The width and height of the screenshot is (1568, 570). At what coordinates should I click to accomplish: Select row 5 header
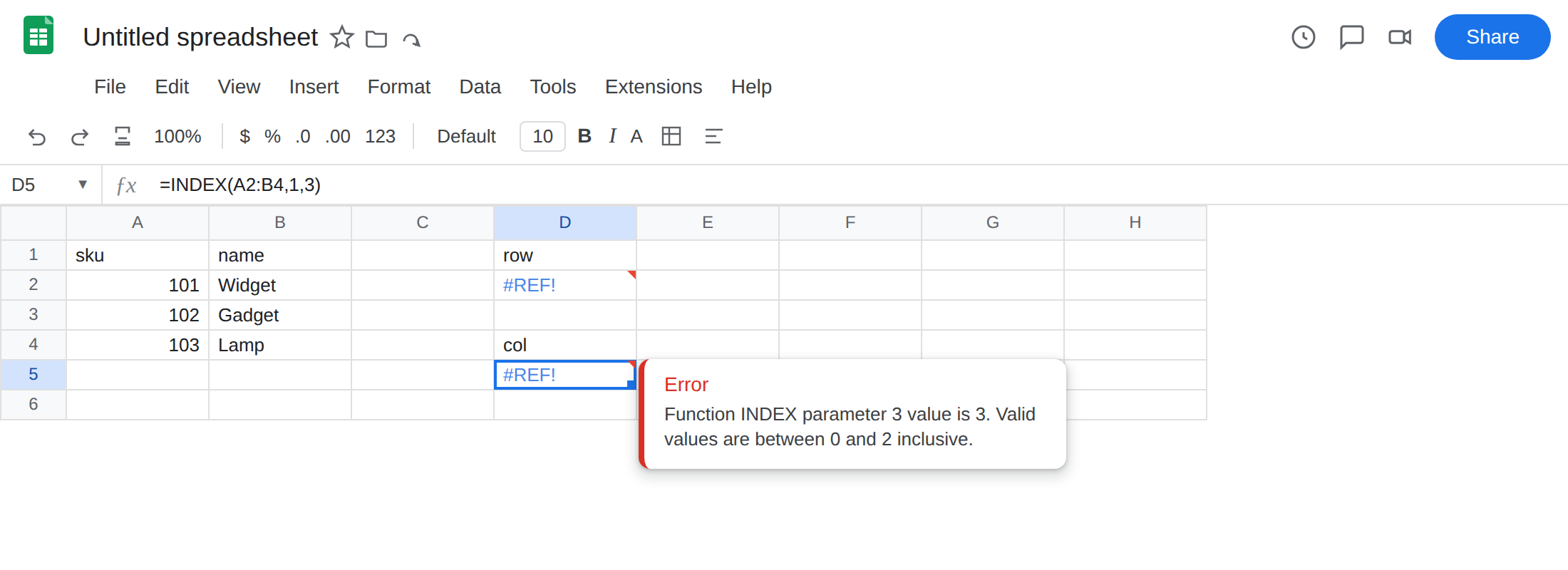pos(33,375)
